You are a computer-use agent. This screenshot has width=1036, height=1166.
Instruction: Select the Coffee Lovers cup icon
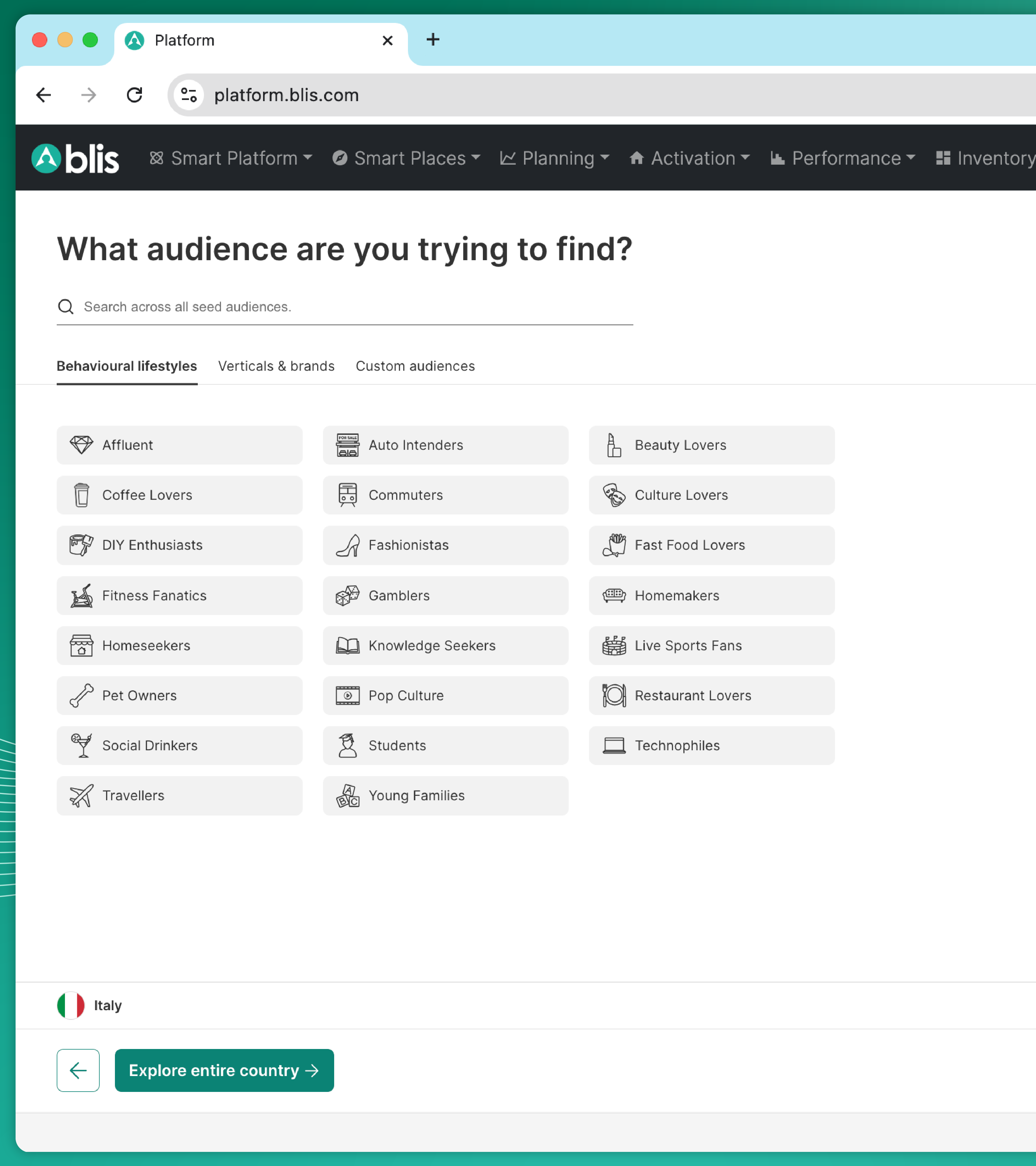coord(81,495)
